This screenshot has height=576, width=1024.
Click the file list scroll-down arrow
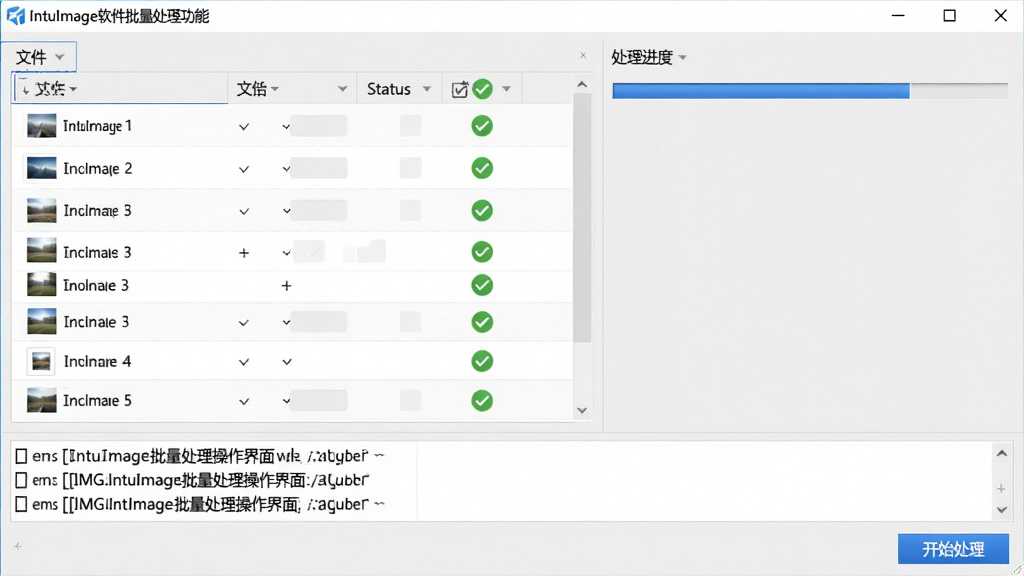582,410
